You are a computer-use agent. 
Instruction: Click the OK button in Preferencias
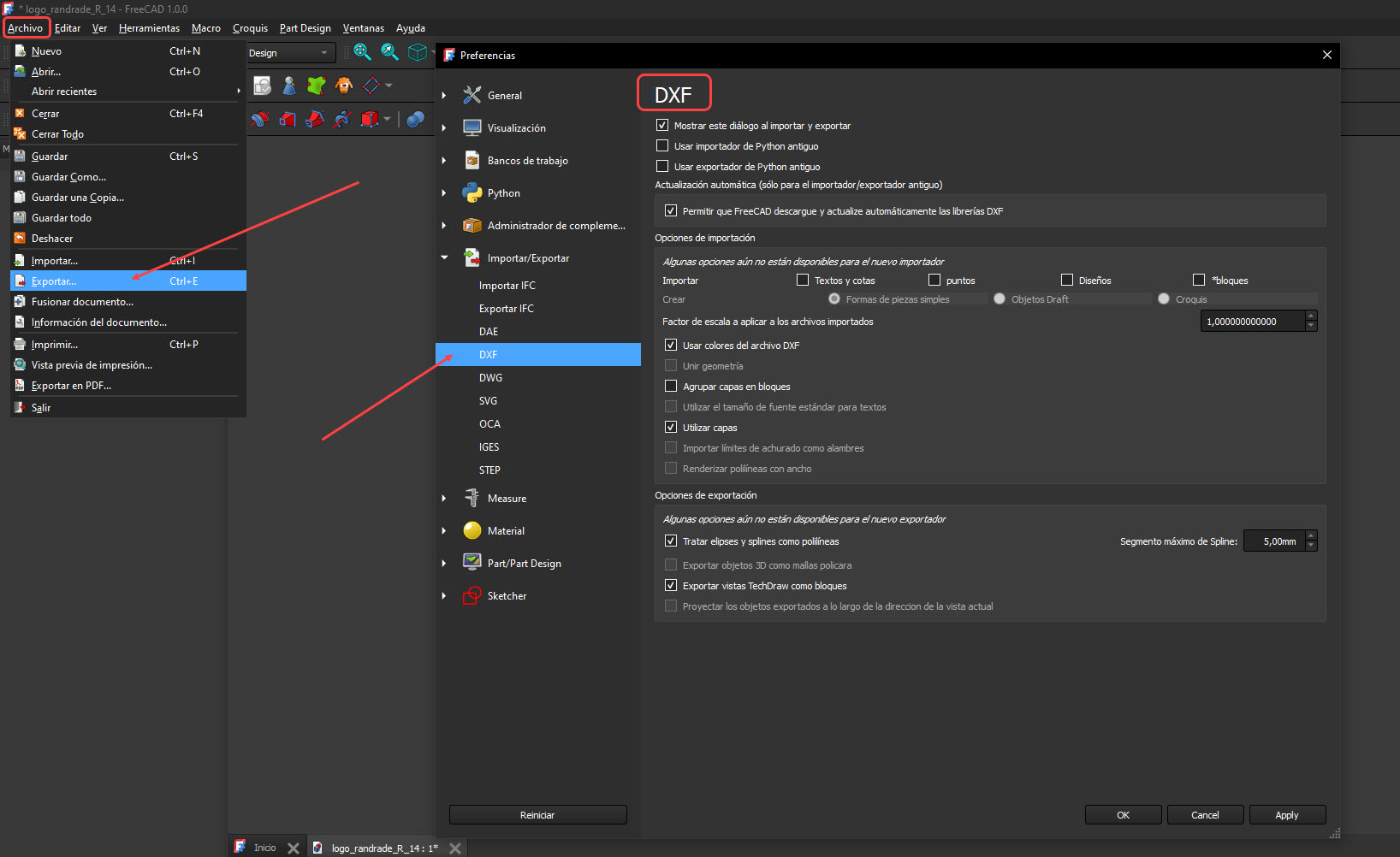pos(1123,815)
